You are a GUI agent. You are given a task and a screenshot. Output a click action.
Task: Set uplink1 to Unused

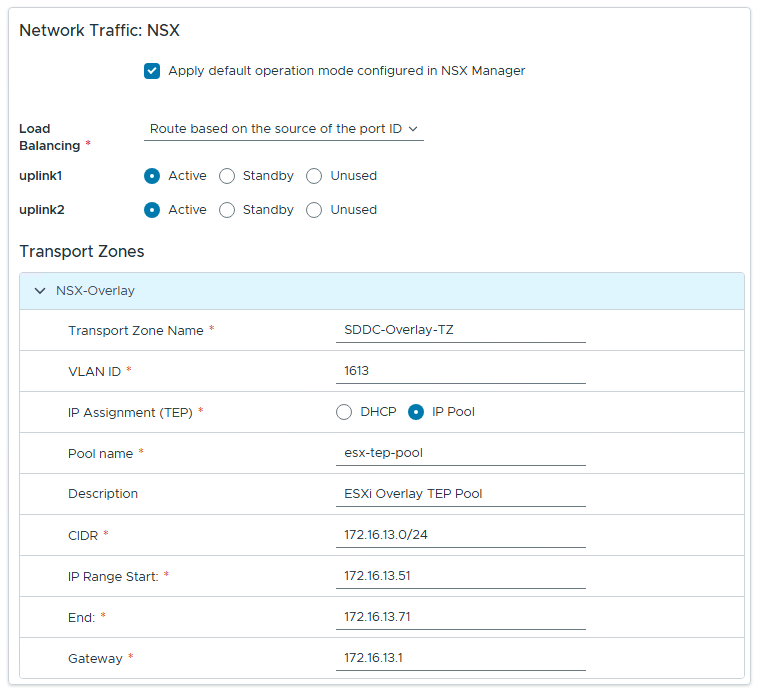pos(314,176)
